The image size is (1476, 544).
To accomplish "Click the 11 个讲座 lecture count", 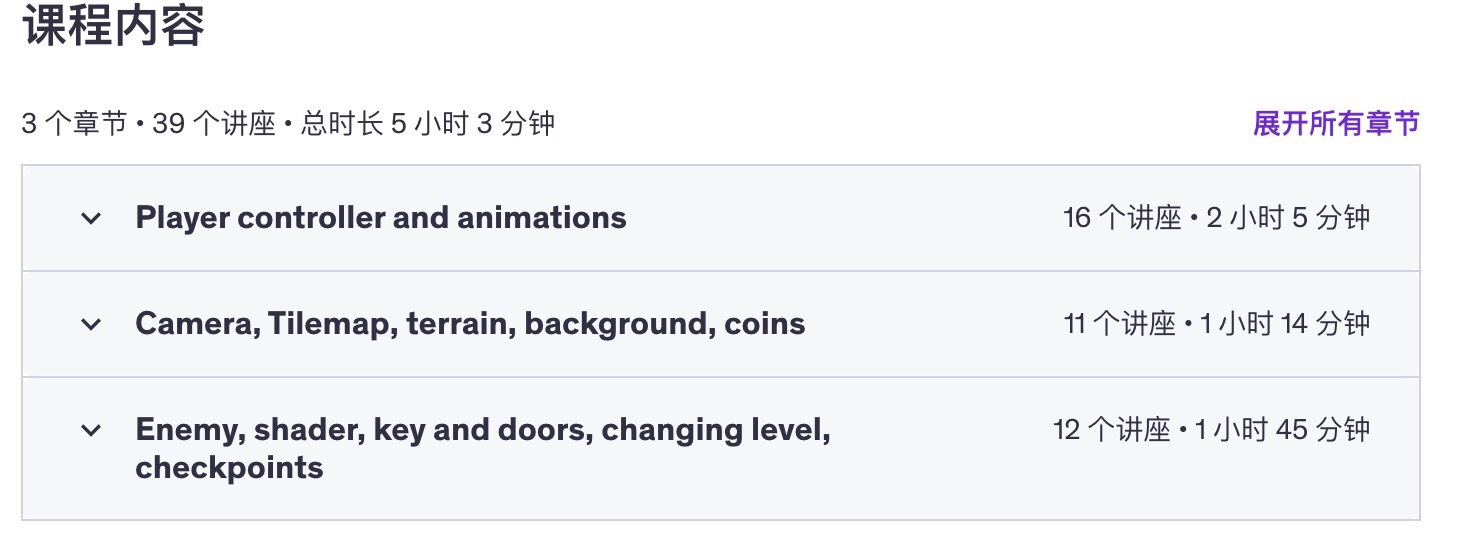I will pos(1119,324).
